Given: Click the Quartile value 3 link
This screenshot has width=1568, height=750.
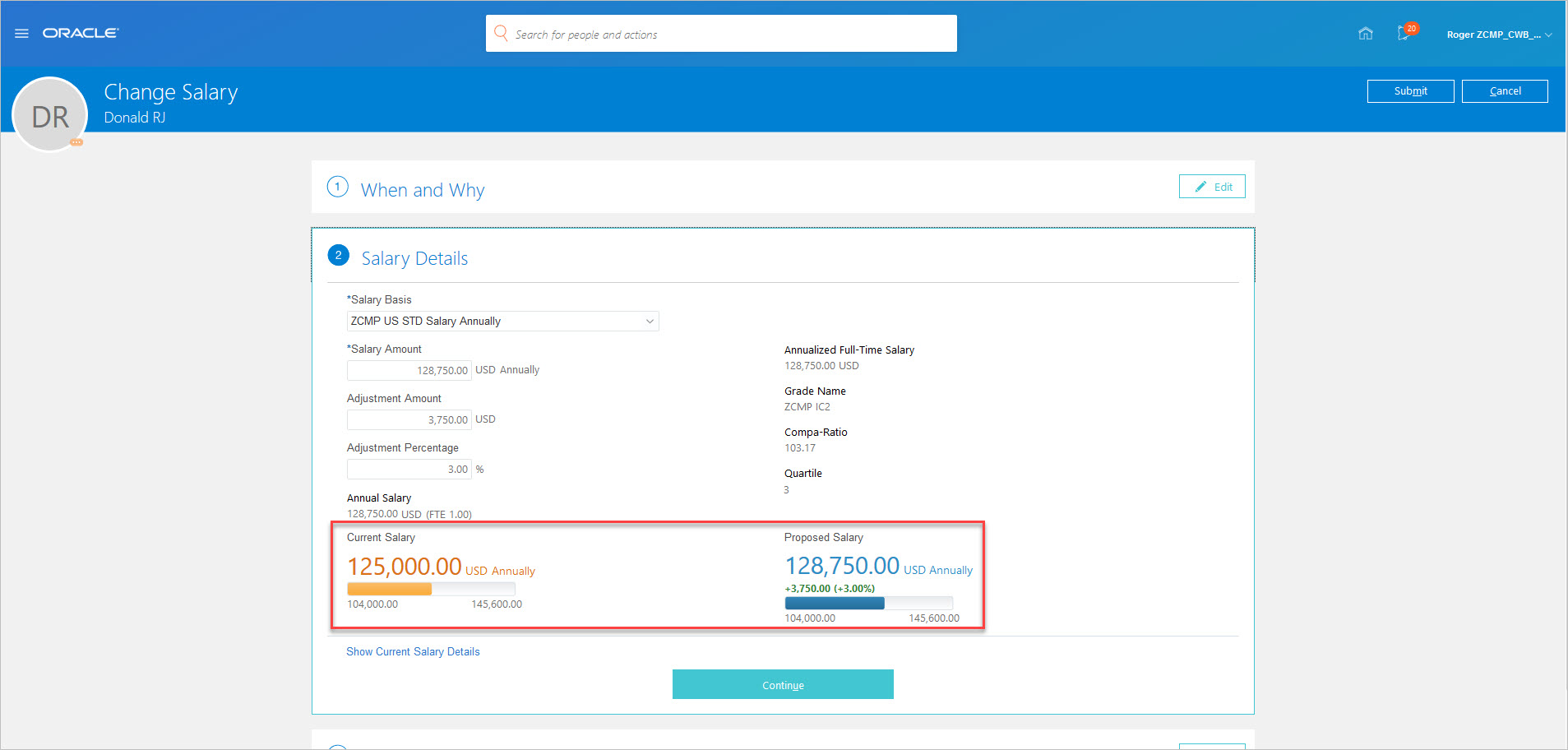Looking at the screenshot, I should point(786,490).
